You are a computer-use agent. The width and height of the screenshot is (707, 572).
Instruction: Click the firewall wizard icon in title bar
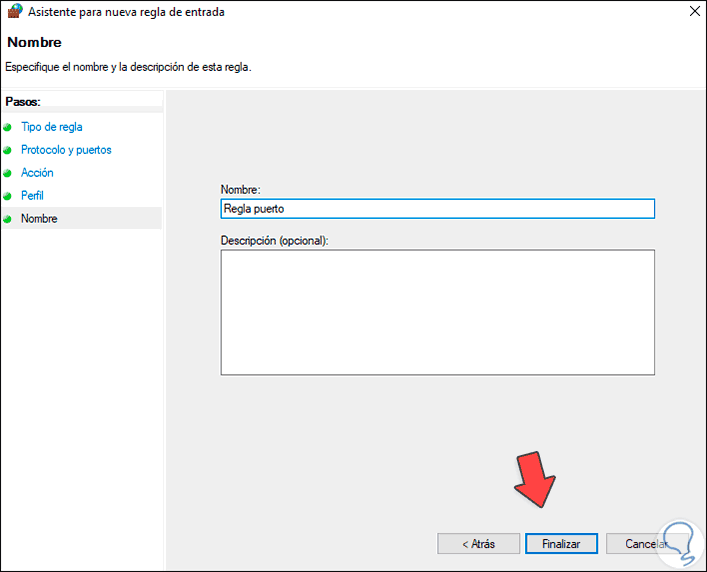tap(14, 12)
